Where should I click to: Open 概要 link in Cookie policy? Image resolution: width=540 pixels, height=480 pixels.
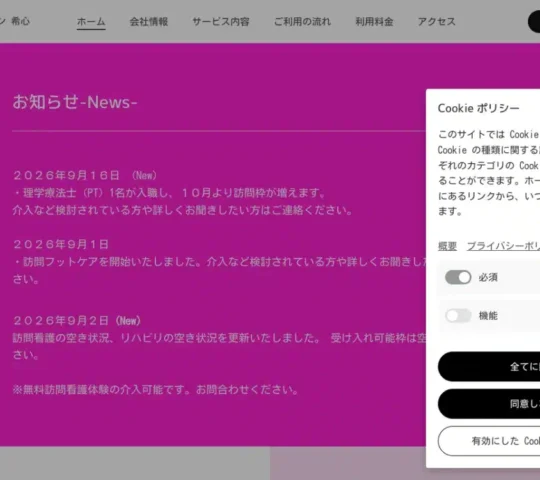(447, 246)
